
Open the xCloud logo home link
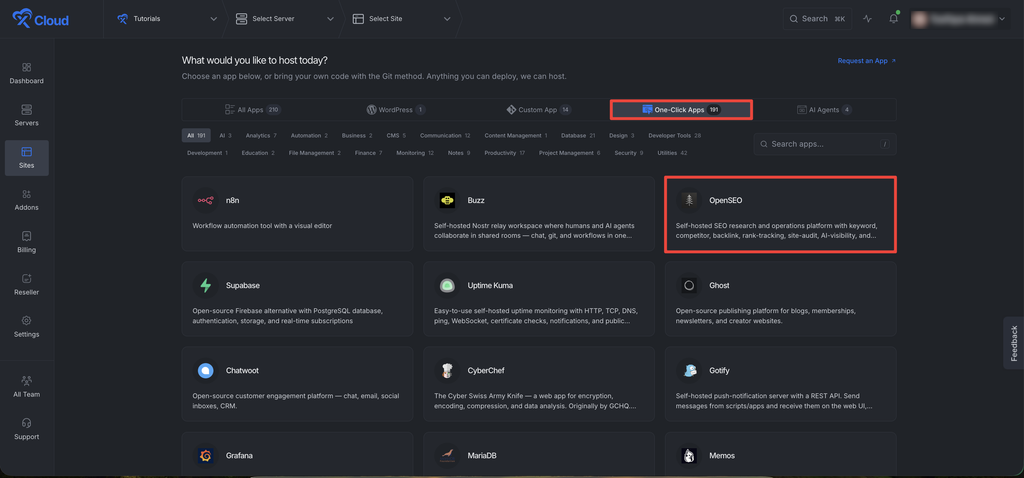click(40, 20)
